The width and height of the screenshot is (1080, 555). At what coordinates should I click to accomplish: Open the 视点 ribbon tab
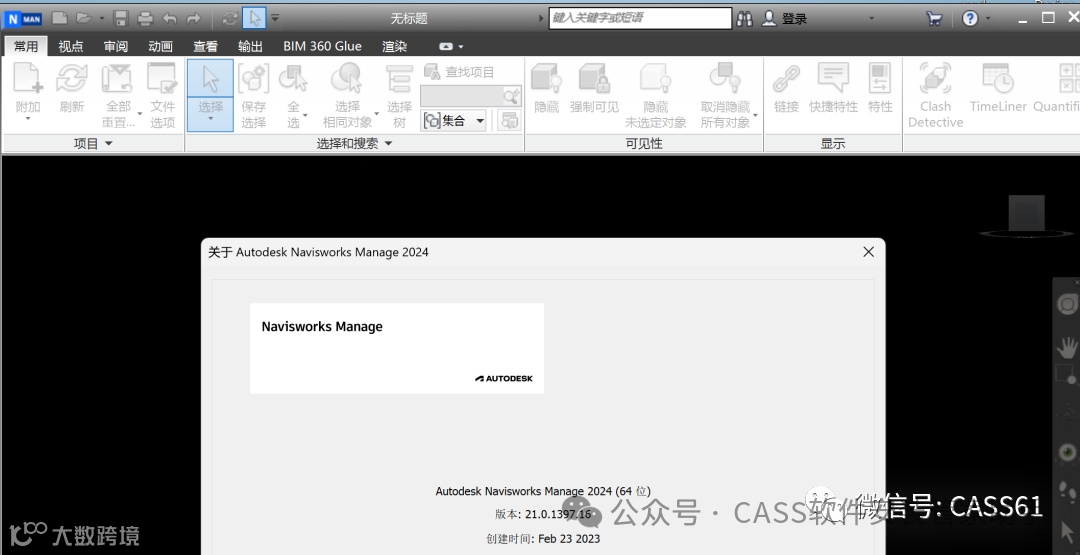[x=70, y=46]
